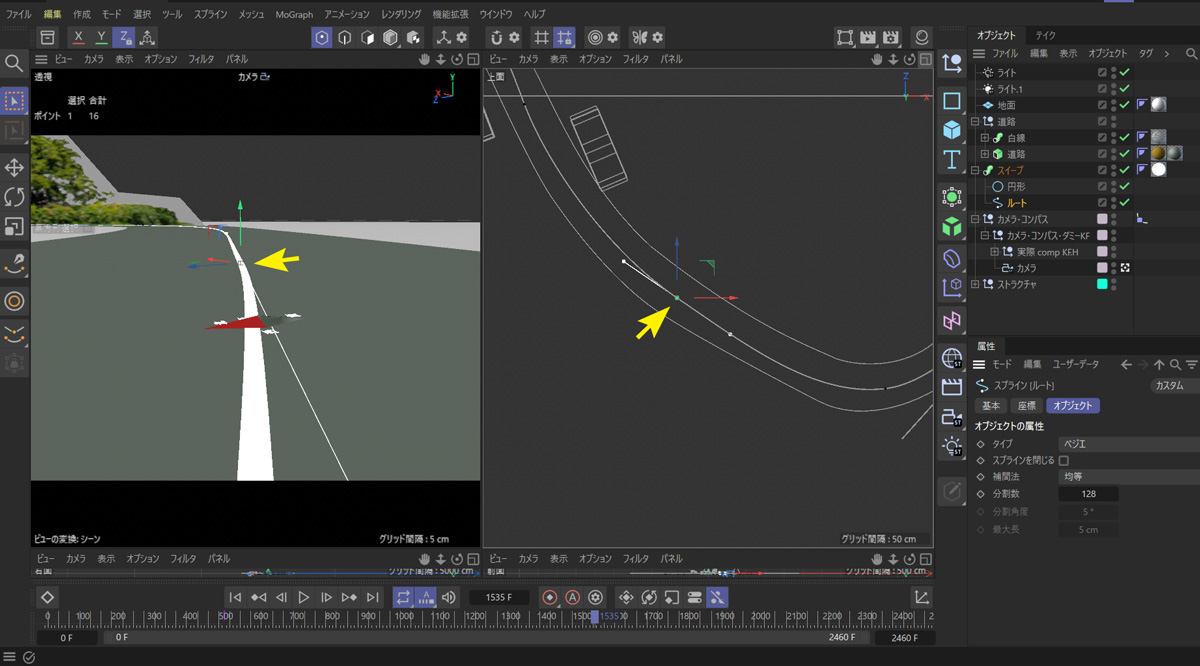Select the Move tool in left toolbar

(x=14, y=167)
